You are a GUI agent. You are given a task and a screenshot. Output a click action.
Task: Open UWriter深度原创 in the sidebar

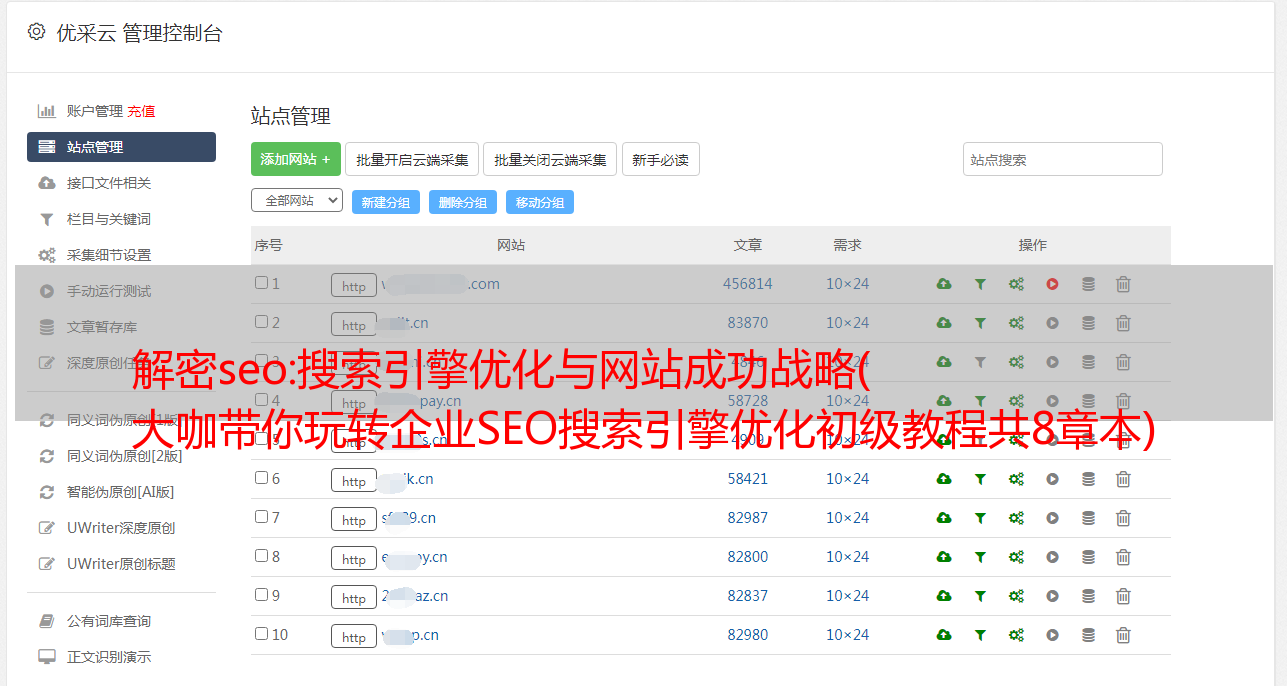point(121,528)
